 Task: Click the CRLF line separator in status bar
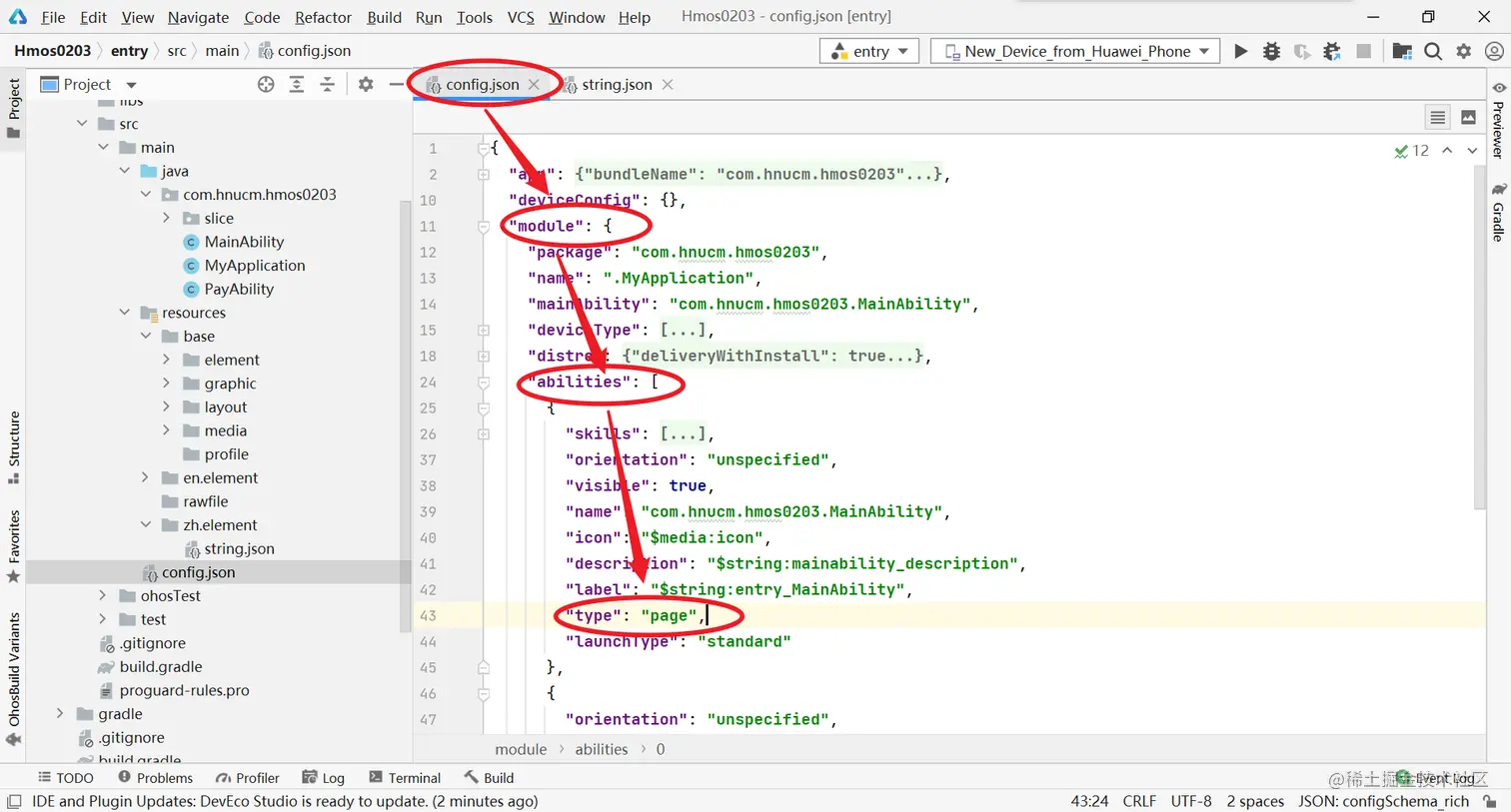pyautogui.click(x=1139, y=802)
